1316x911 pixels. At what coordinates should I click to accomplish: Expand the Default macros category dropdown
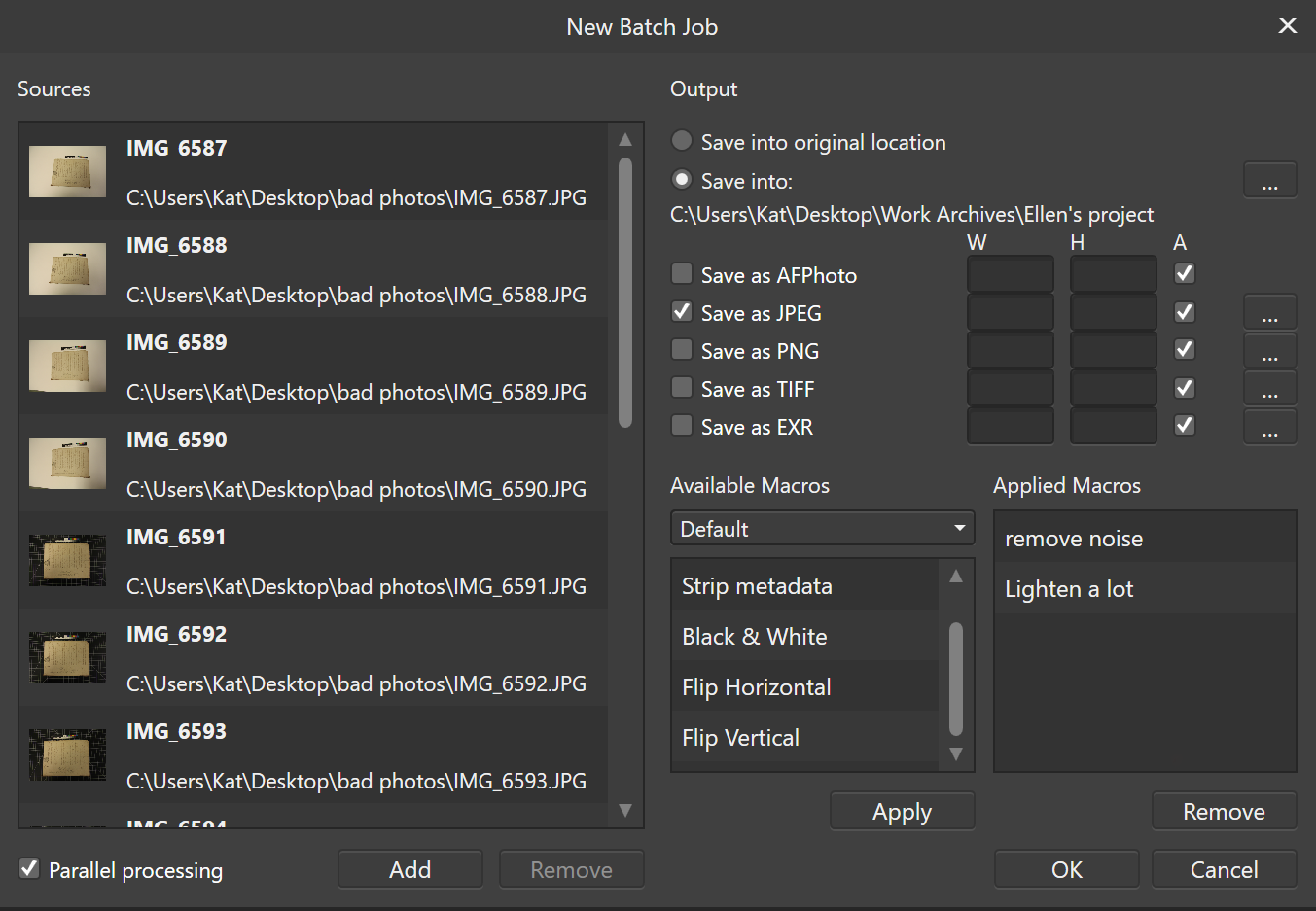(822, 529)
